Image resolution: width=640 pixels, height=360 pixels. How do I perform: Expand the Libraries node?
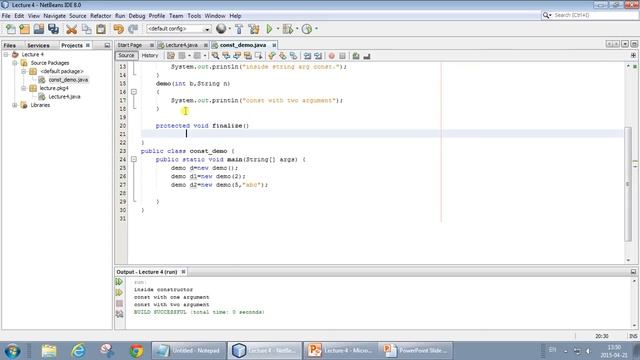tap(15, 105)
